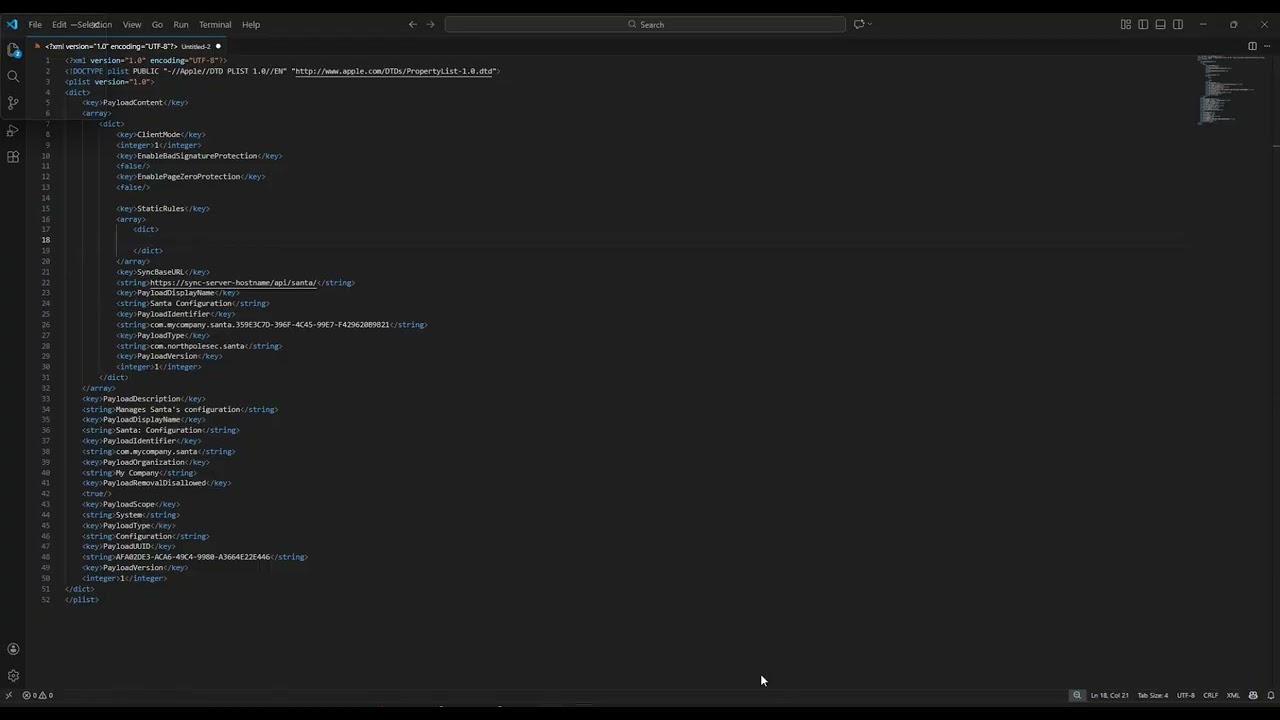1280x720 pixels.
Task: Click line number 18 in the gutter
Action: [x=46, y=240]
